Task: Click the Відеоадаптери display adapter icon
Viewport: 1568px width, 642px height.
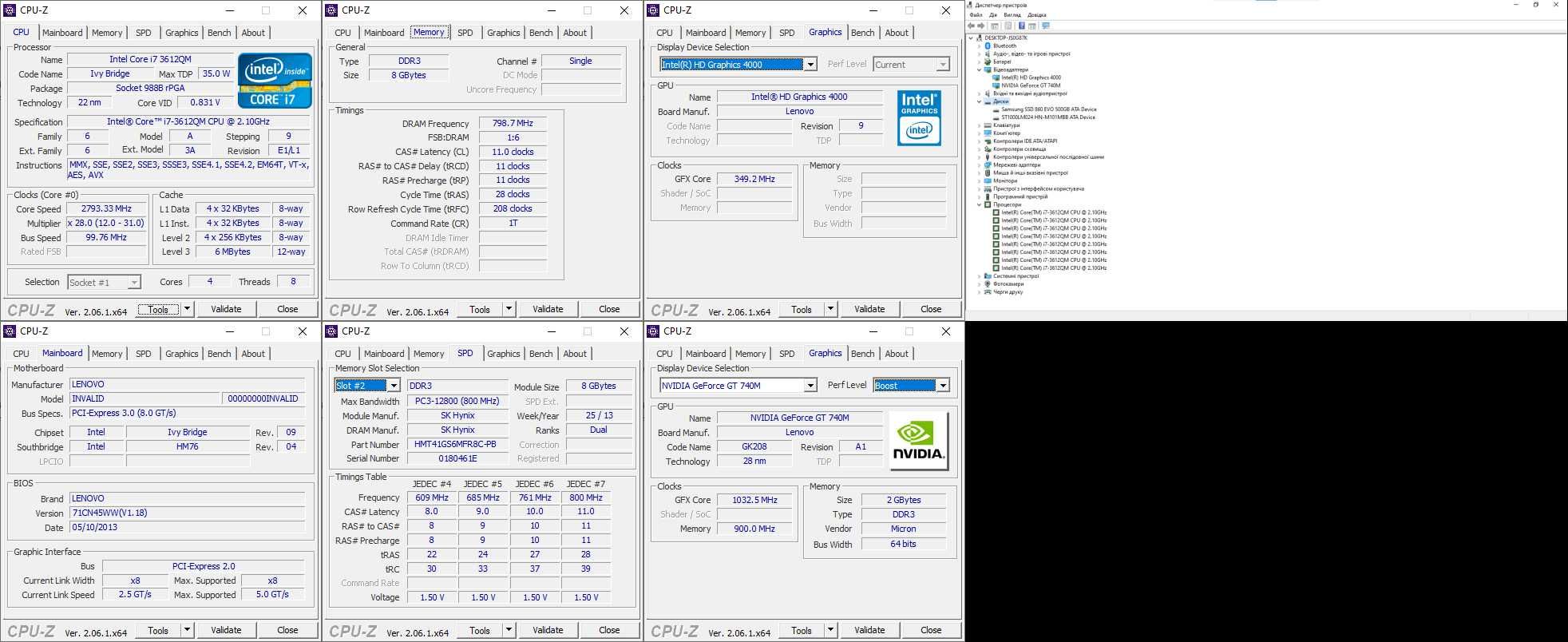Action: coord(988,69)
